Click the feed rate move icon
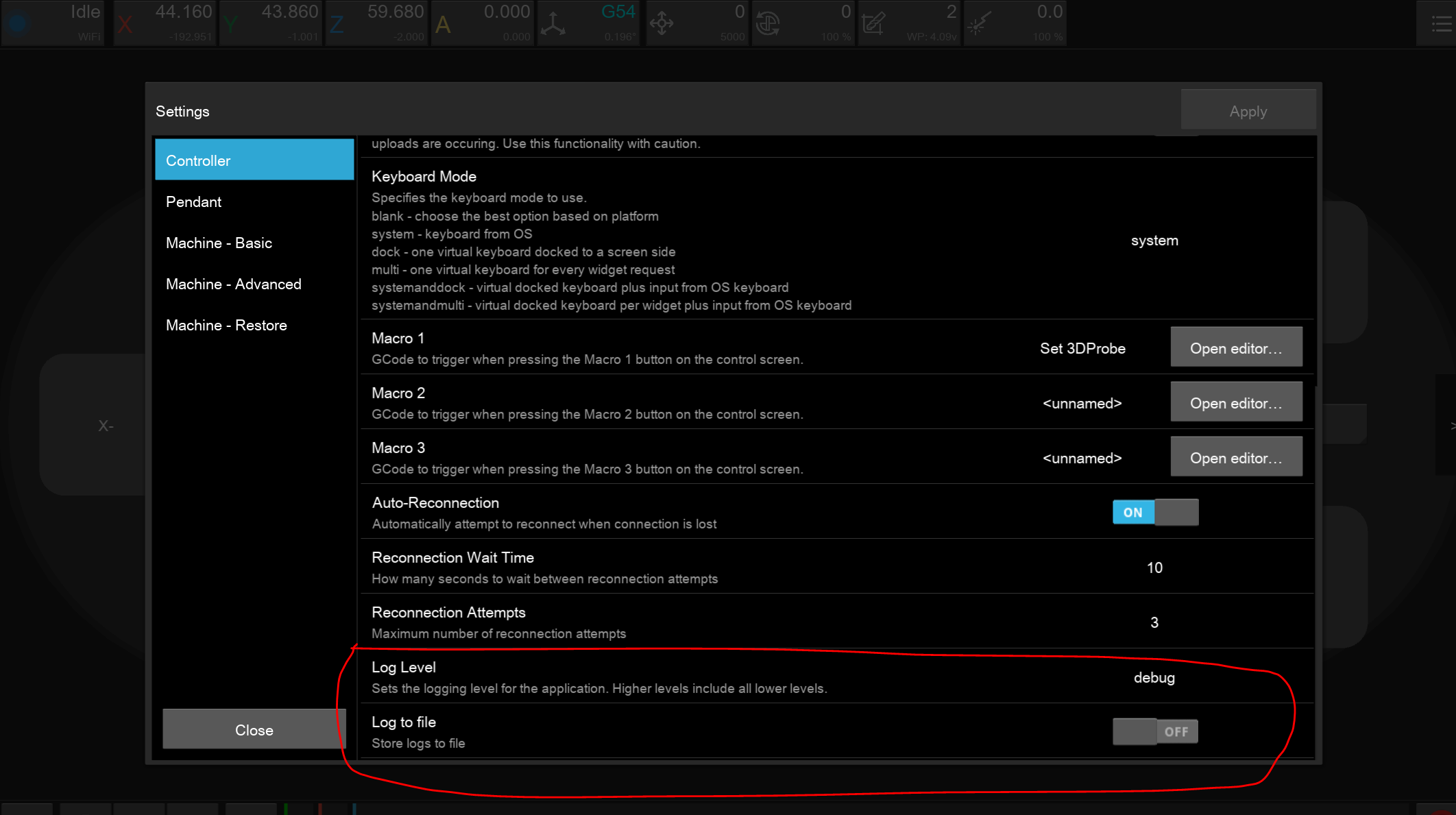Image resolution: width=1456 pixels, height=815 pixels. 662,24
